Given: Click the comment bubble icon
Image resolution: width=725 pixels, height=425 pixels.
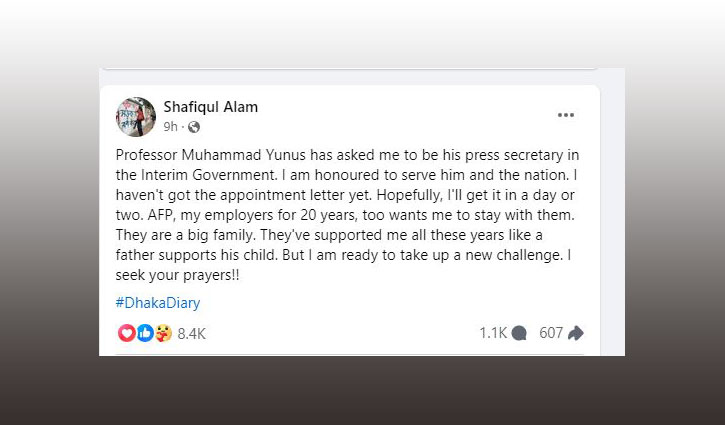Looking at the screenshot, I should [519, 333].
